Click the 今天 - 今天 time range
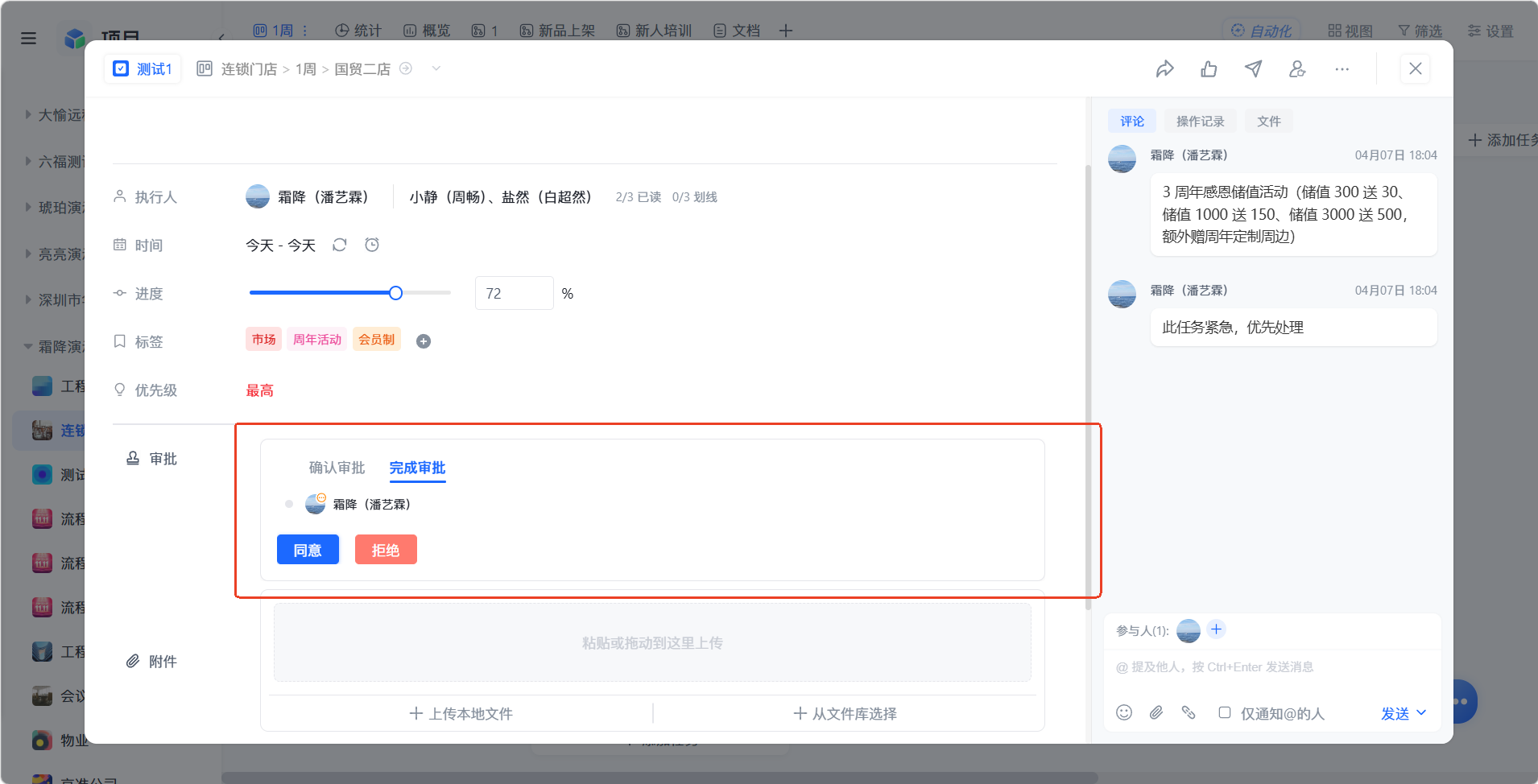Image resolution: width=1538 pixels, height=784 pixels. tap(280, 245)
